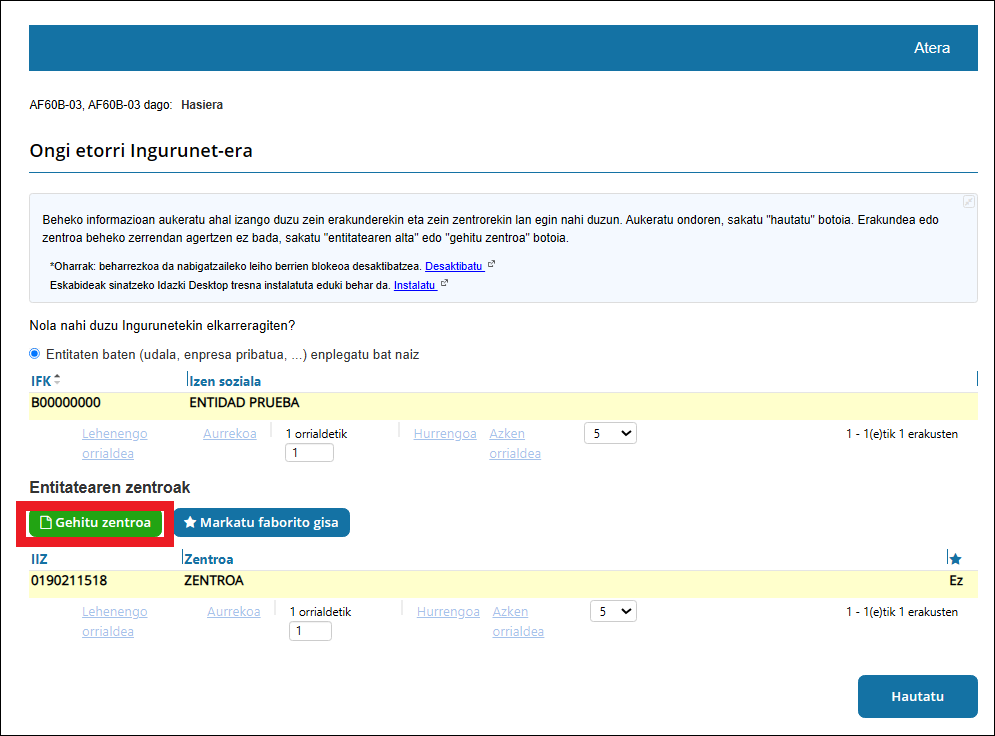Select the ZENTROA row 0190211518
The image size is (995, 736).
pos(214,581)
